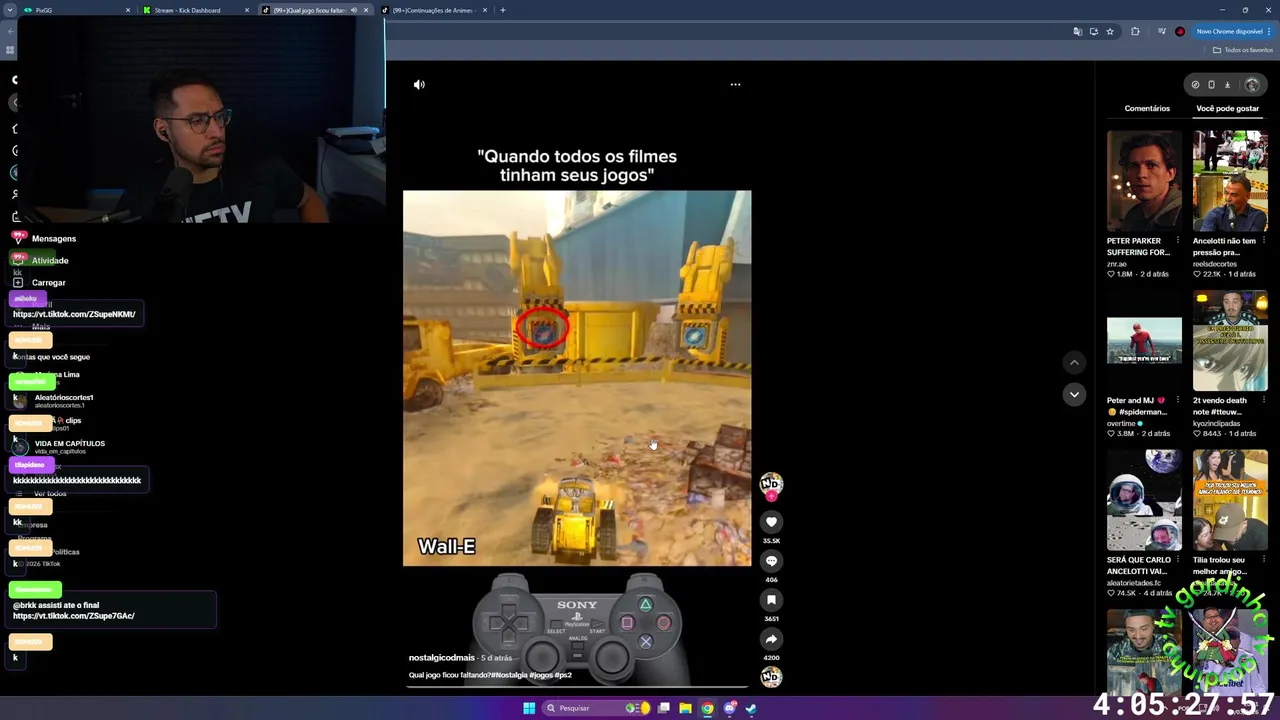Screen dimensions: 1280x720
Task: Open the Todos os favoritos bookmarks folder
Action: [x=1242, y=50]
